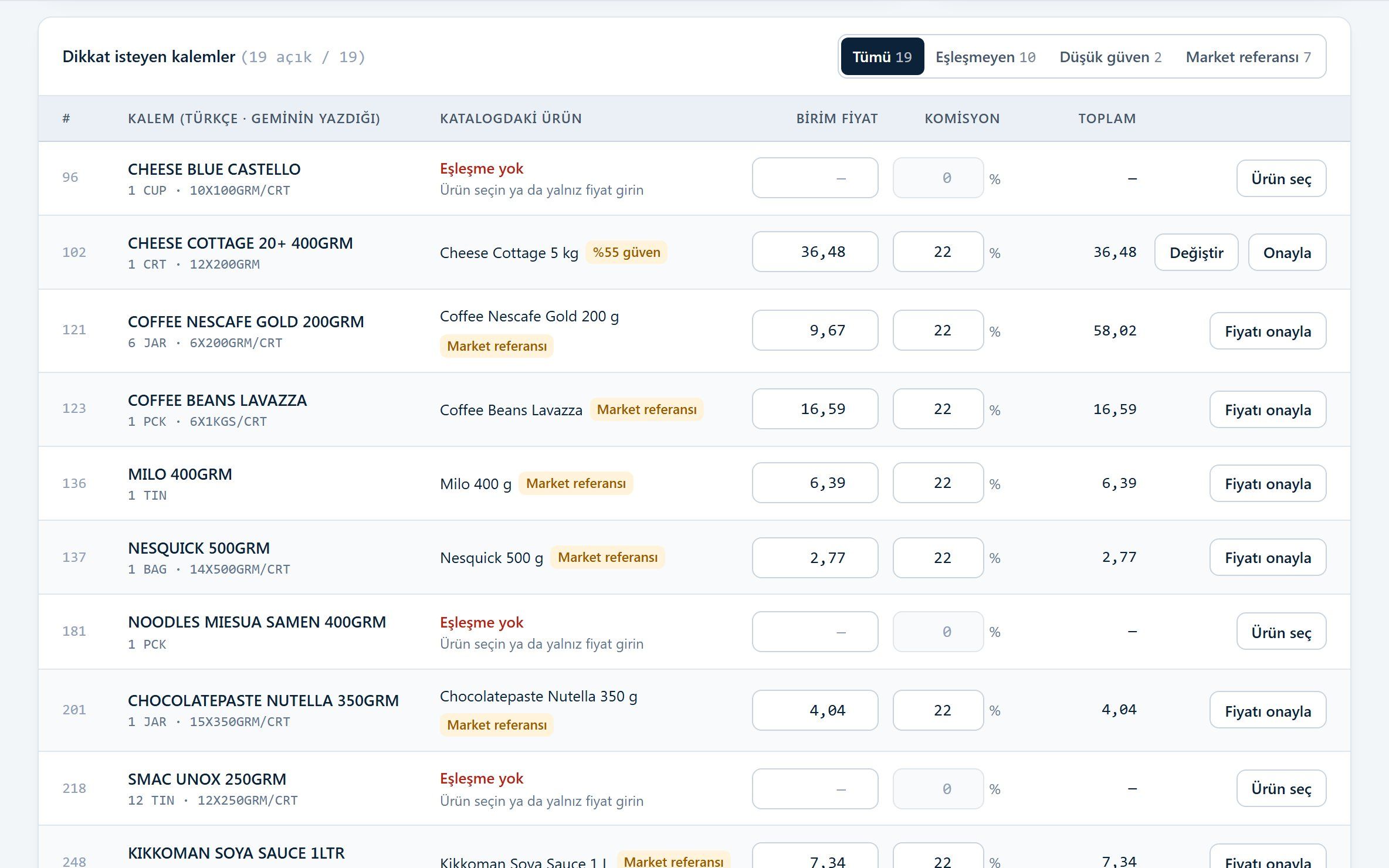Edit commission field in Nesquick row

pyautogui.click(x=938, y=558)
